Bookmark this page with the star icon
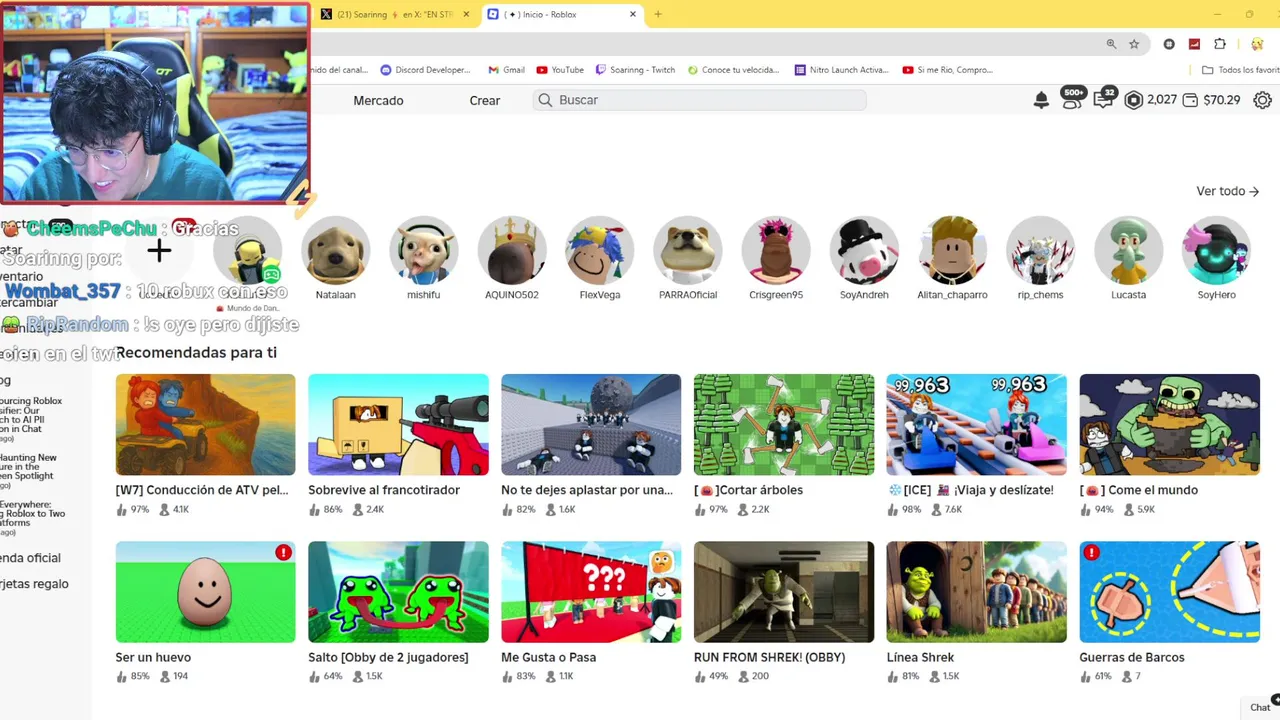 [1134, 44]
